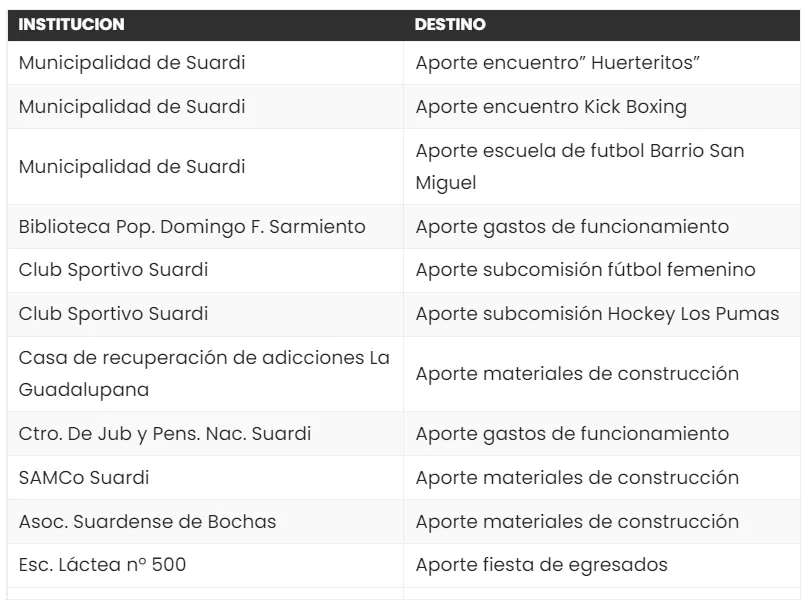Select Club Sportivo Suardi in Hockey row
Image resolution: width=810 pixels, height=606 pixels.
point(113,314)
